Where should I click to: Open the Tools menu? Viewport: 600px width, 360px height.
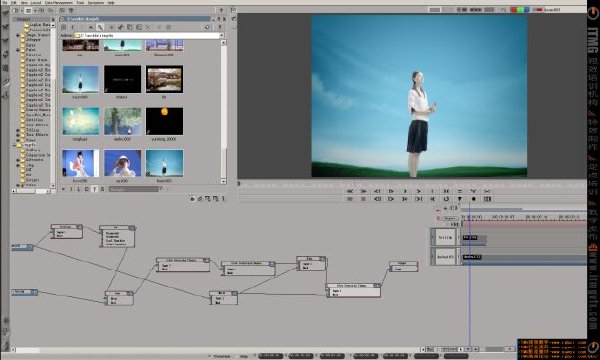[x=80, y=2]
